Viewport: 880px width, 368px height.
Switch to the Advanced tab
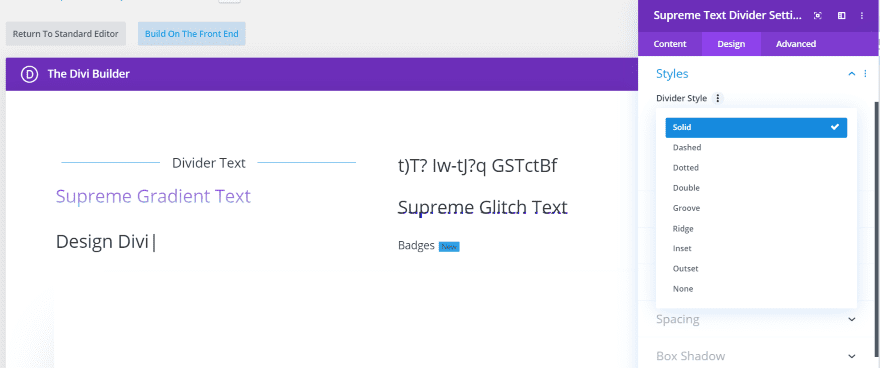[x=796, y=44]
